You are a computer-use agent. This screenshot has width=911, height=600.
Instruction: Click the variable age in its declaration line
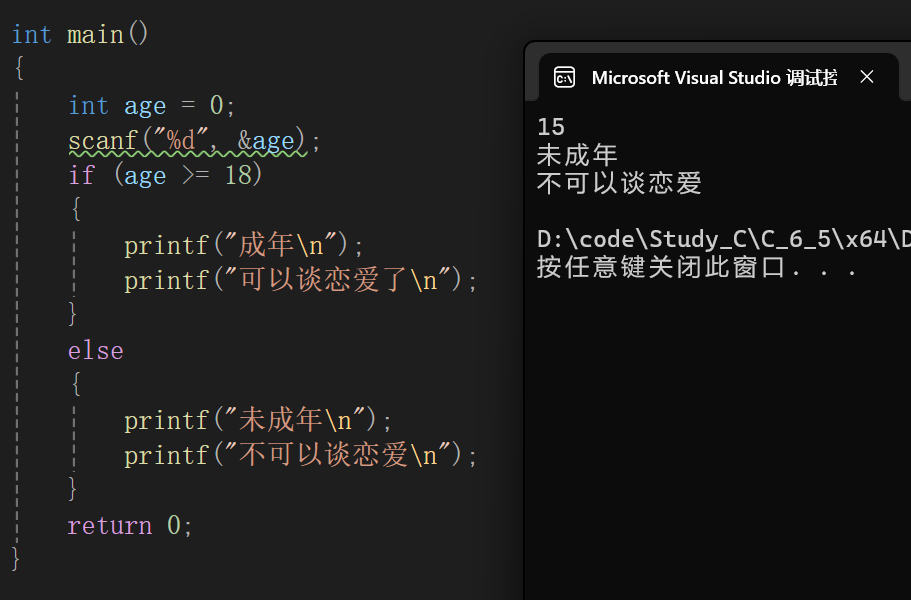tap(145, 105)
